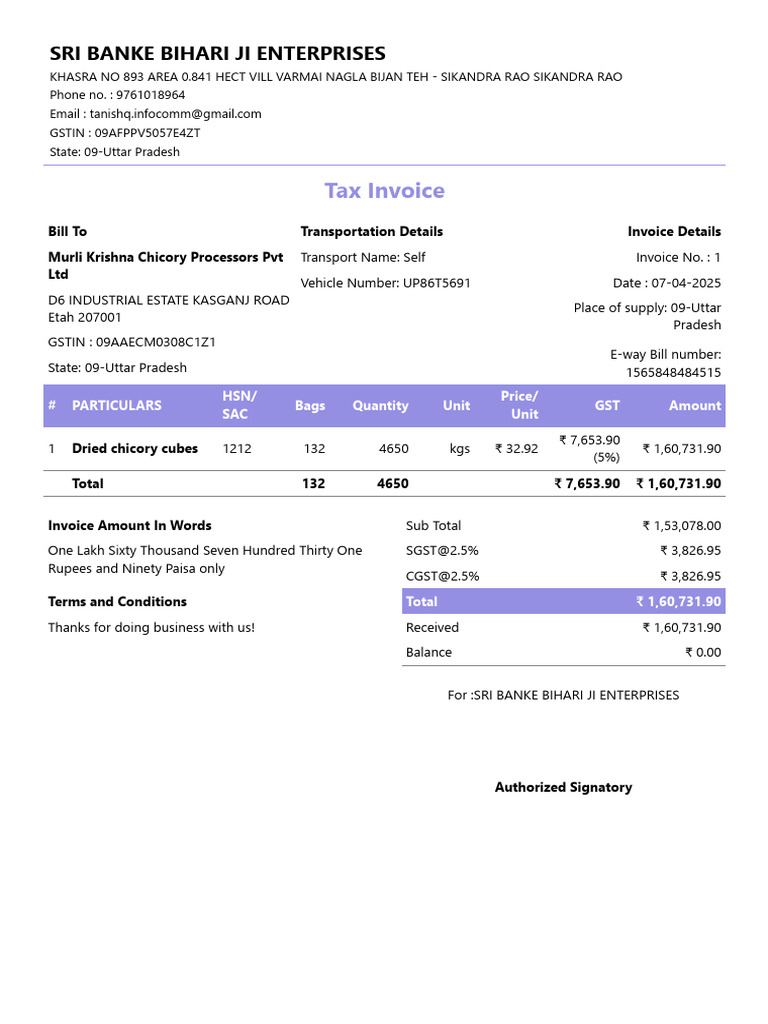Click Thanks for doing business with us!

tap(152, 628)
